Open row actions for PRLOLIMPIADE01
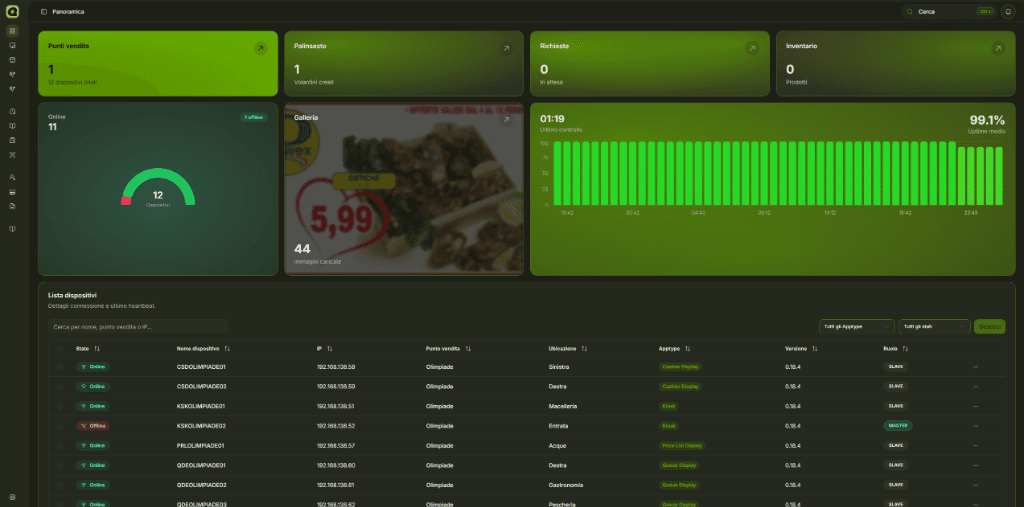This screenshot has height=507, width=1024. (976, 446)
